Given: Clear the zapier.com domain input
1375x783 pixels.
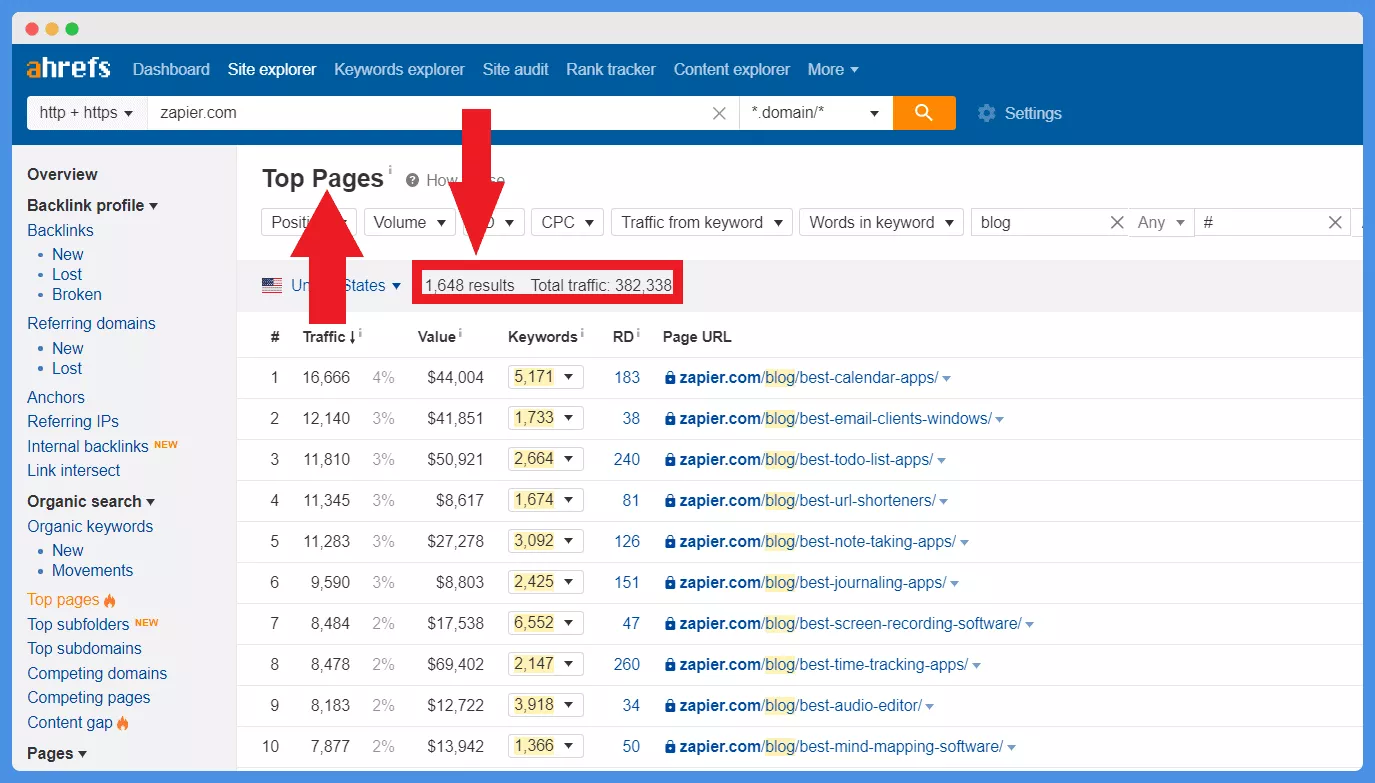Looking at the screenshot, I should click(x=719, y=113).
